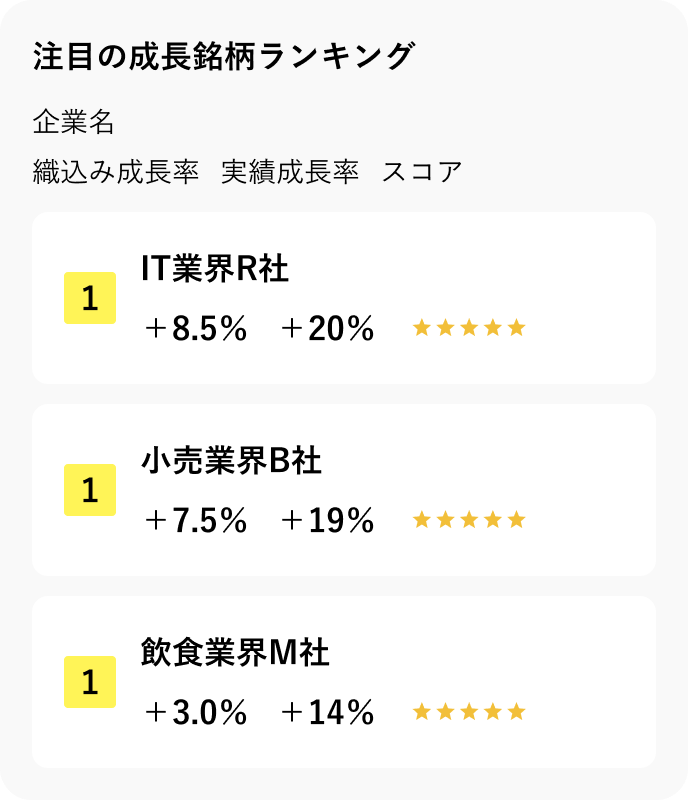Click the +20% actual growth value
This screenshot has width=688, height=800.
(x=327, y=328)
